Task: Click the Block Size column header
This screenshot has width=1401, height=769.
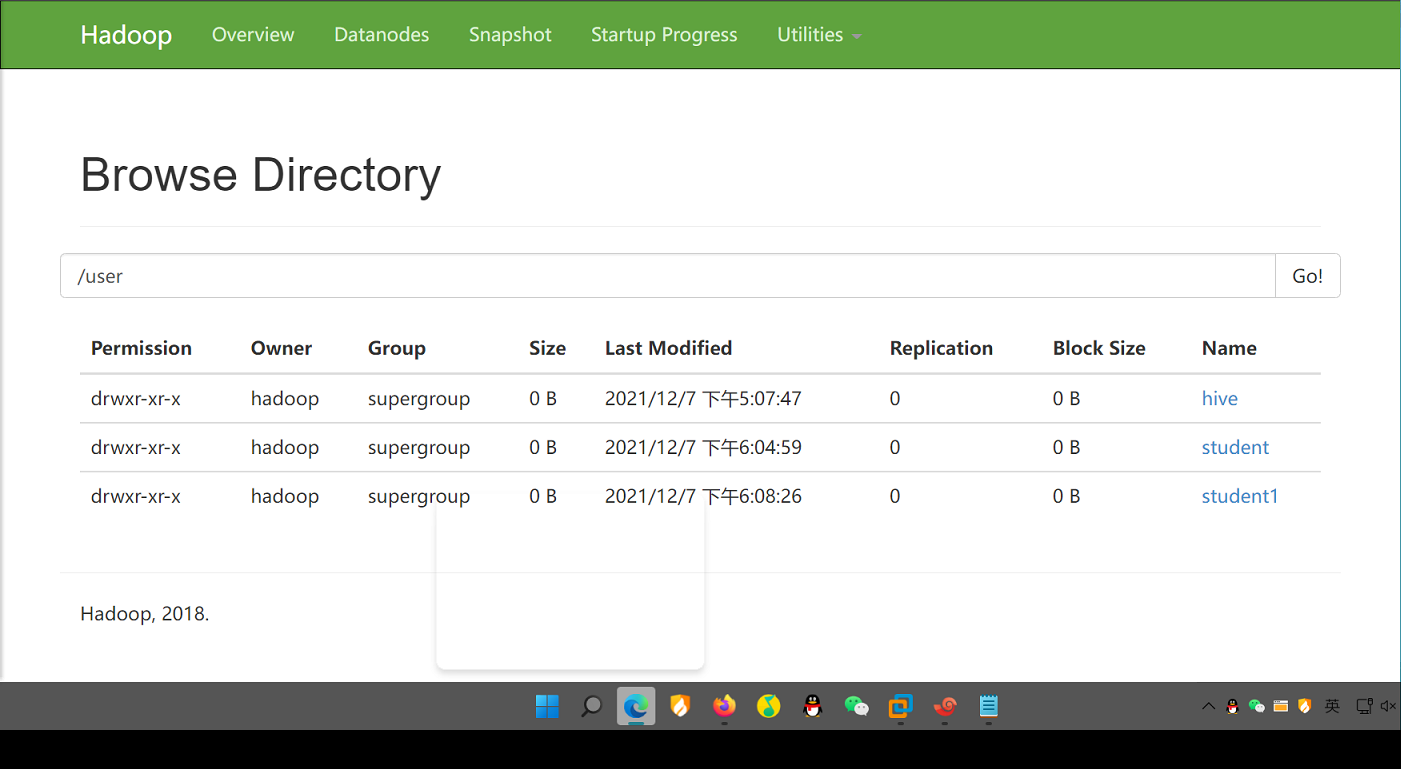Action: pyautogui.click(x=1099, y=348)
